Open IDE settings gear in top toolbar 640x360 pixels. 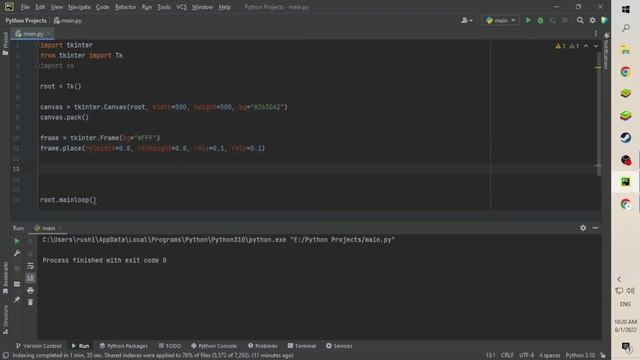click(x=592, y=20)
